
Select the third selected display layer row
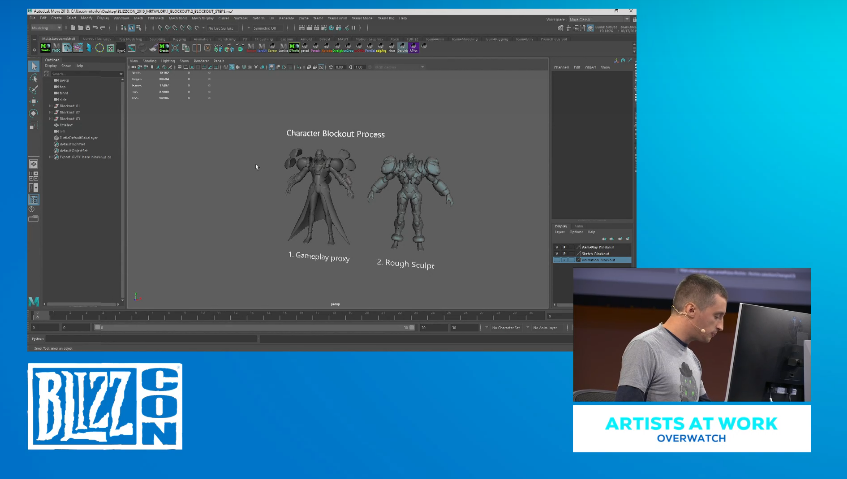pos(593,260)
